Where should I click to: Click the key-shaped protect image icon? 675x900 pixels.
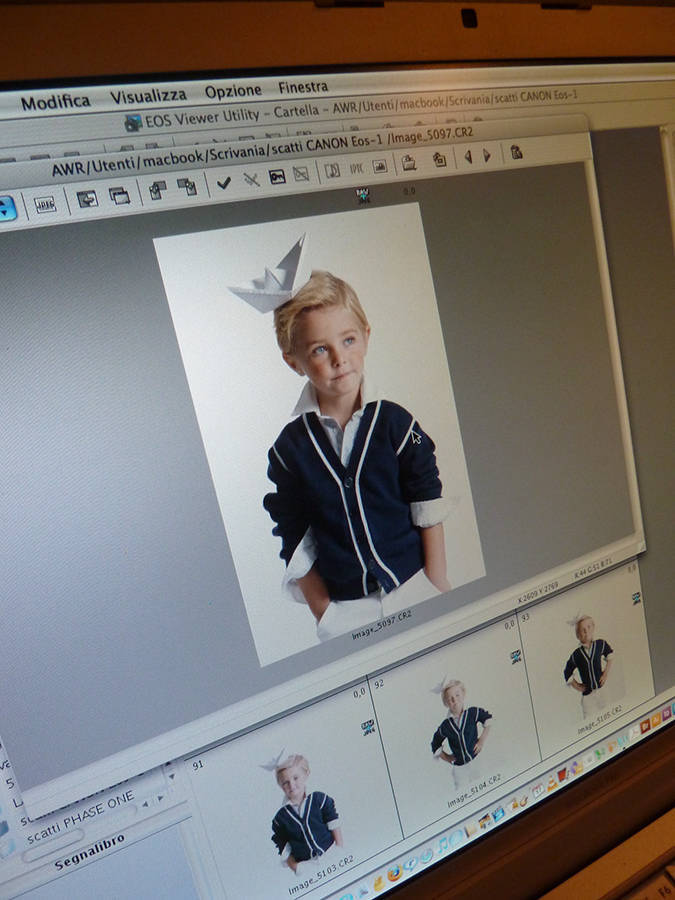[277, 176]
